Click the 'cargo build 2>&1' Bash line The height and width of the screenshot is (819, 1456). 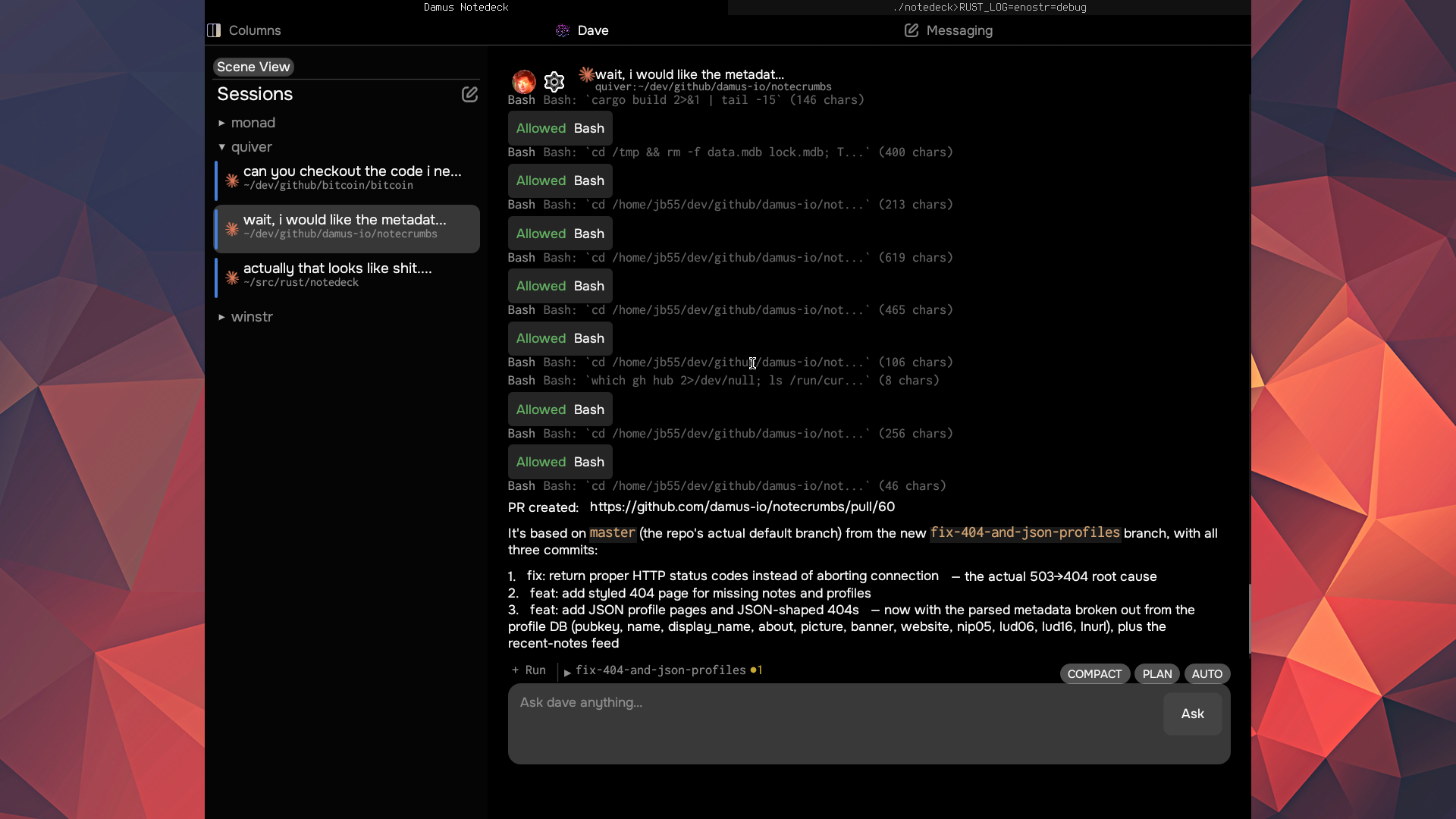686,100
